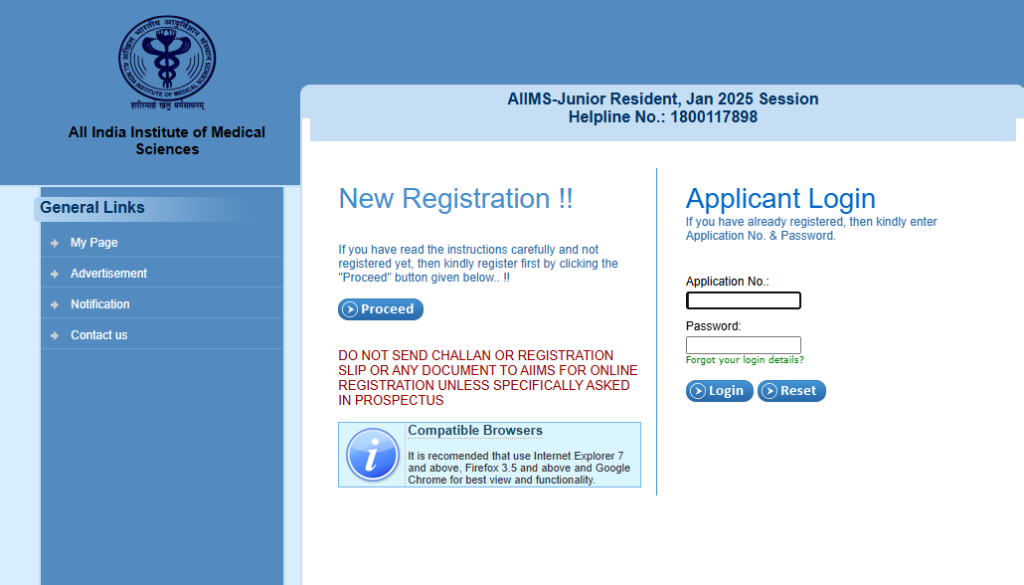Open the Contact us link
1024x585 pixels.
(99, 334)
